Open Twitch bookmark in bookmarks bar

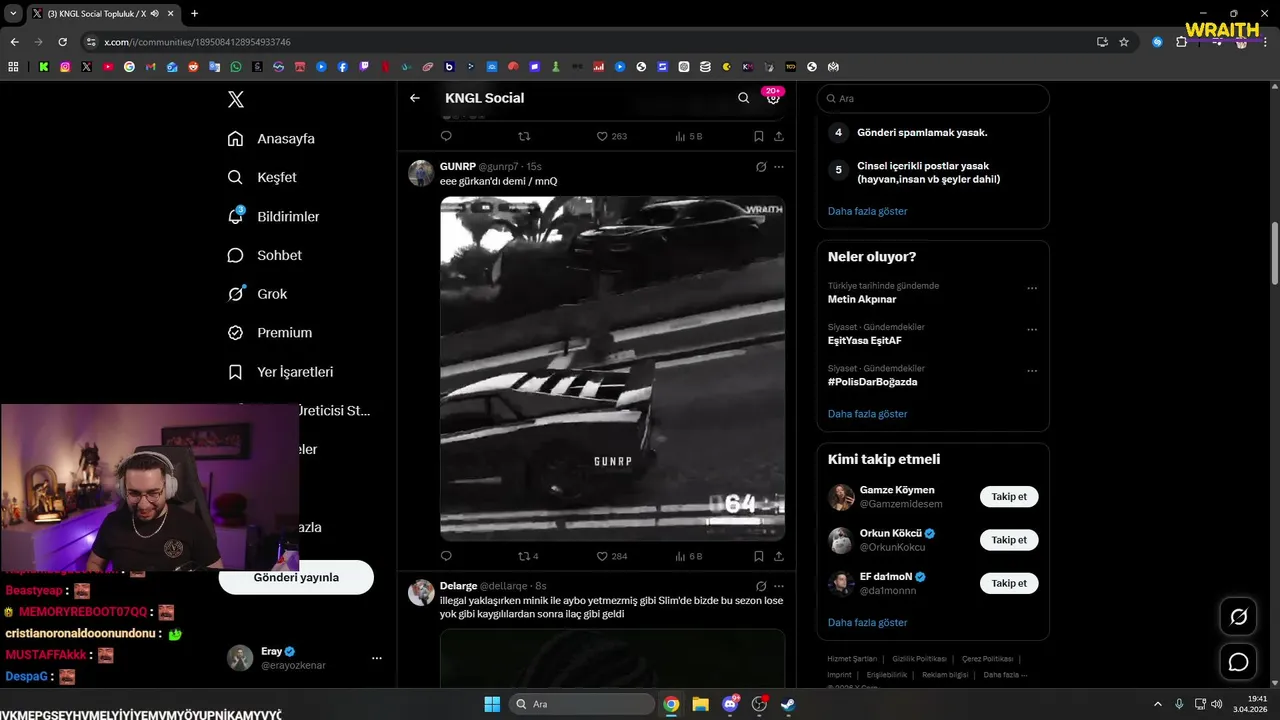pos(364,67)
